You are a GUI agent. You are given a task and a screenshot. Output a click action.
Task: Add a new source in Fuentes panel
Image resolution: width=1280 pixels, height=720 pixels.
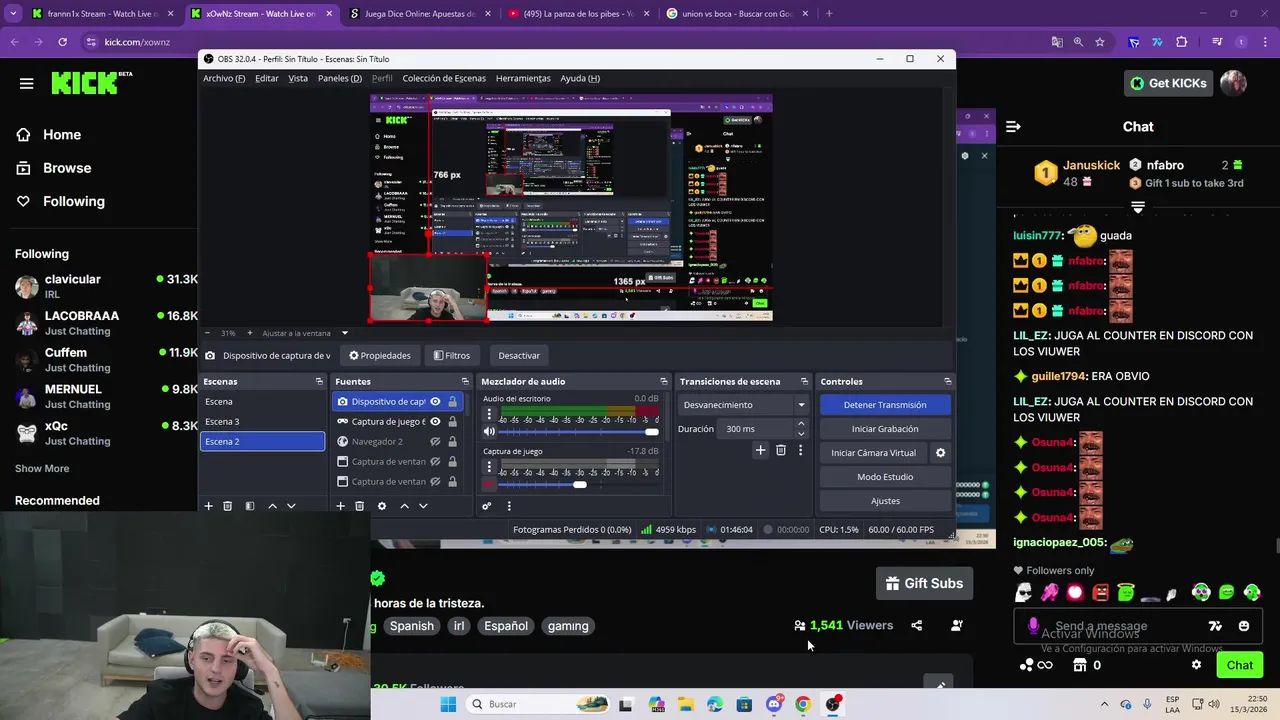[340, 506]
